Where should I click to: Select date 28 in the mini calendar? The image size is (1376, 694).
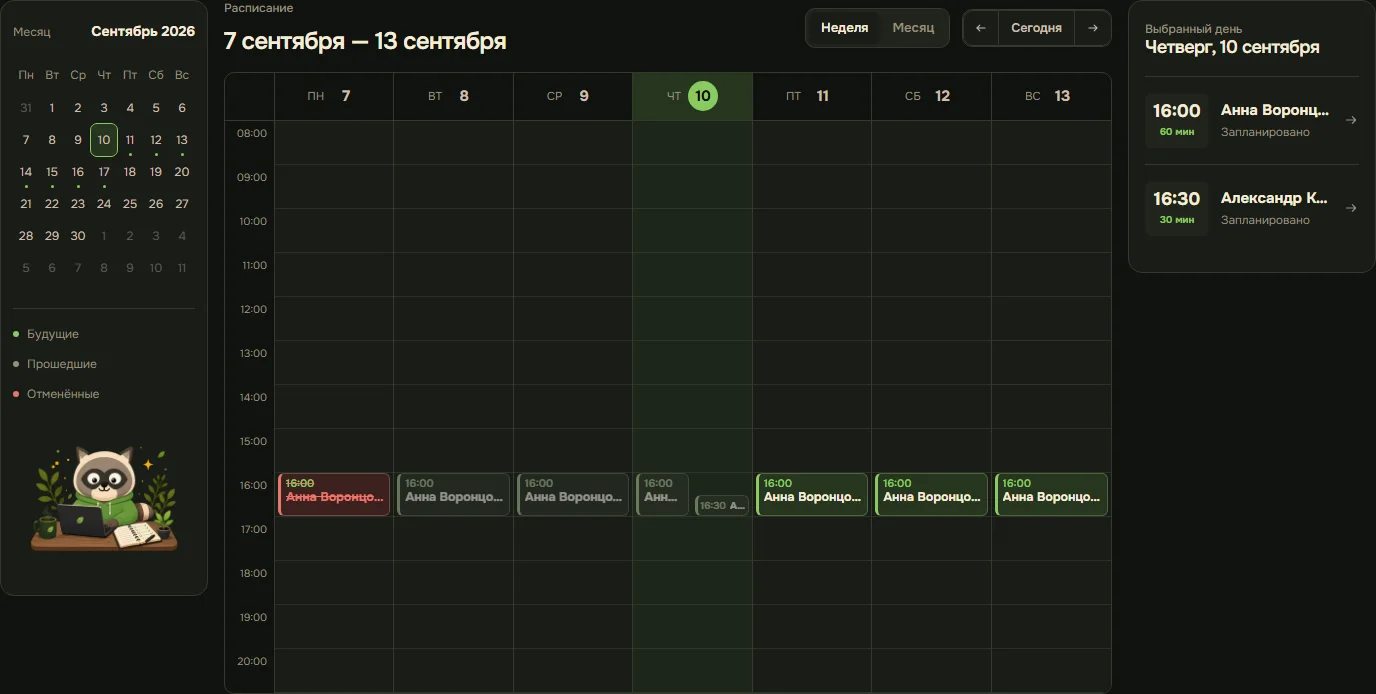pos(26,236)
